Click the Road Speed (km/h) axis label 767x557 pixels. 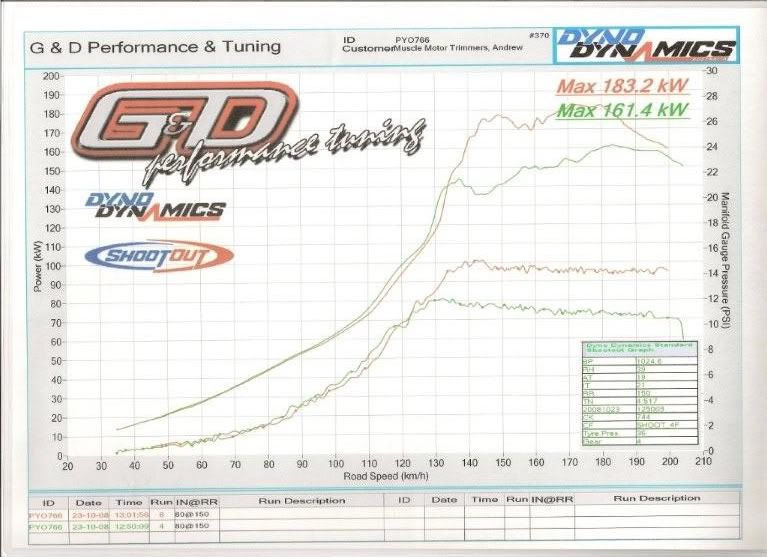click(379, 477)
